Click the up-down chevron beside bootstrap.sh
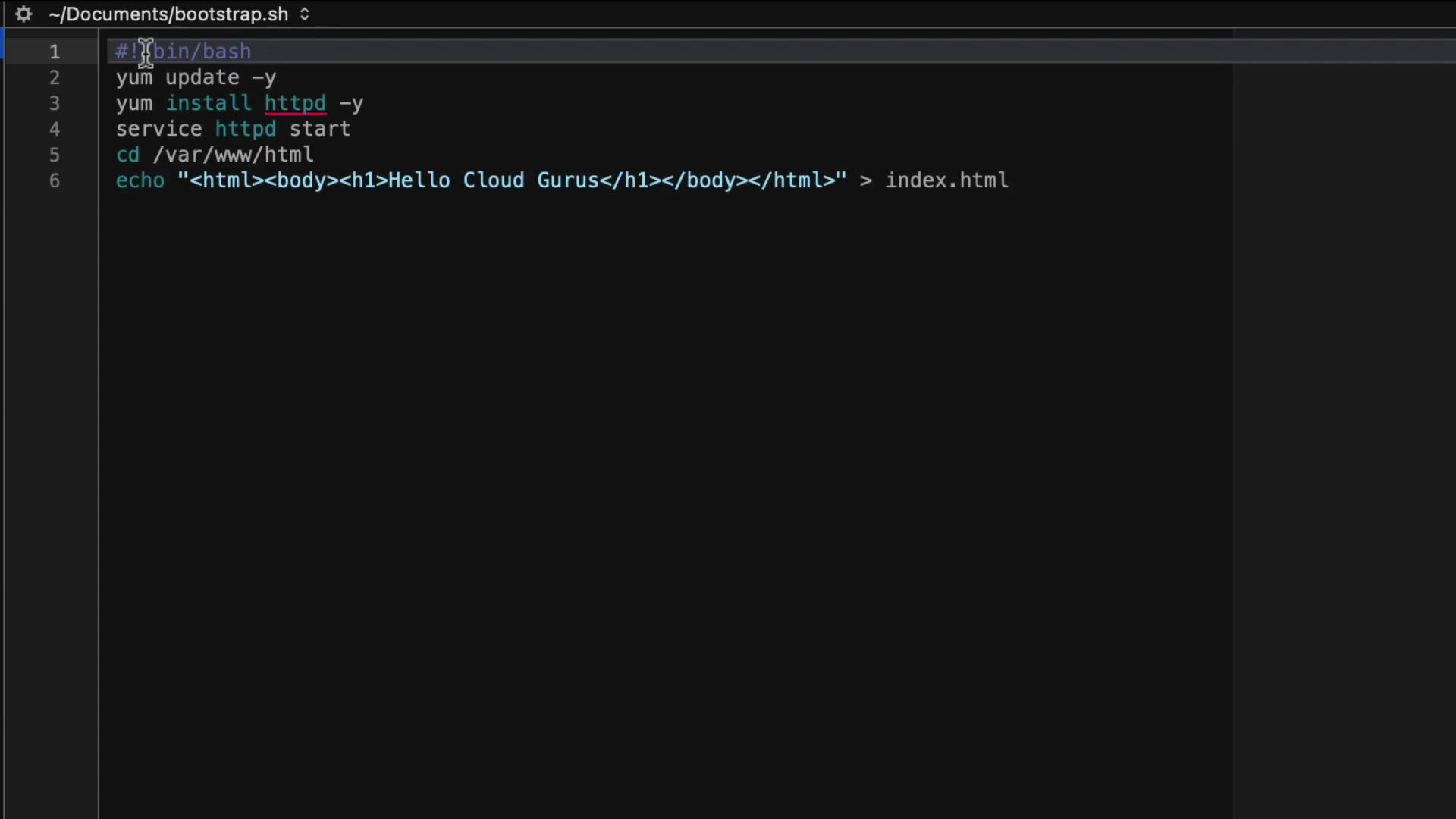Screen dimensions: 1456x819 pos(305,14)
